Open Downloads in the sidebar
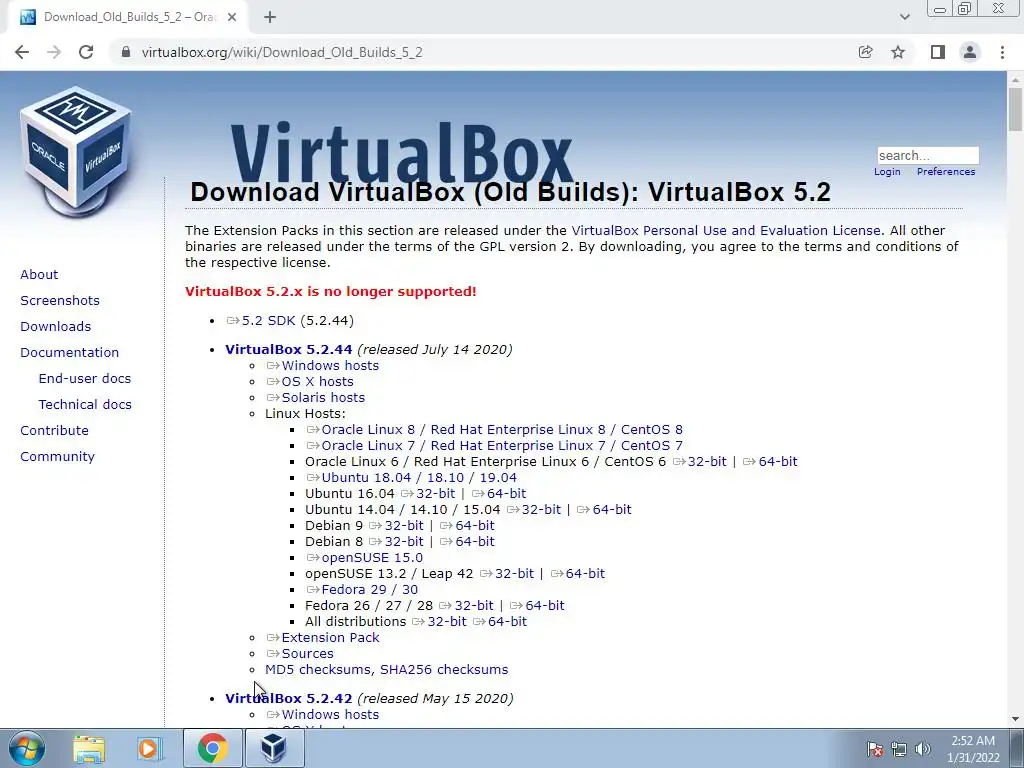The height and width of the screenshot is (768, 1024). coord(56,327)
